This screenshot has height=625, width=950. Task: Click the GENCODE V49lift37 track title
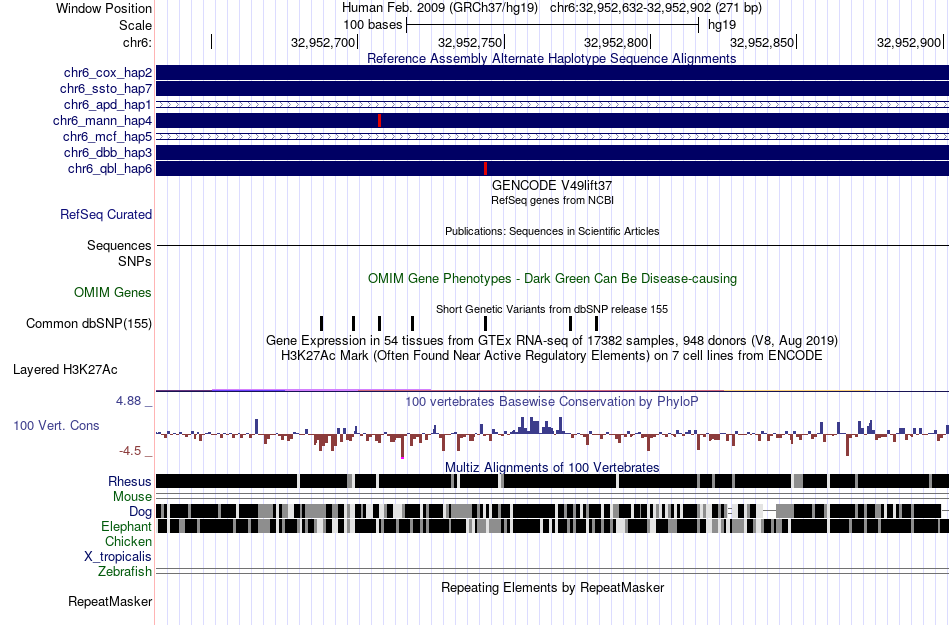pyautogui.click(x=552, y=185)
